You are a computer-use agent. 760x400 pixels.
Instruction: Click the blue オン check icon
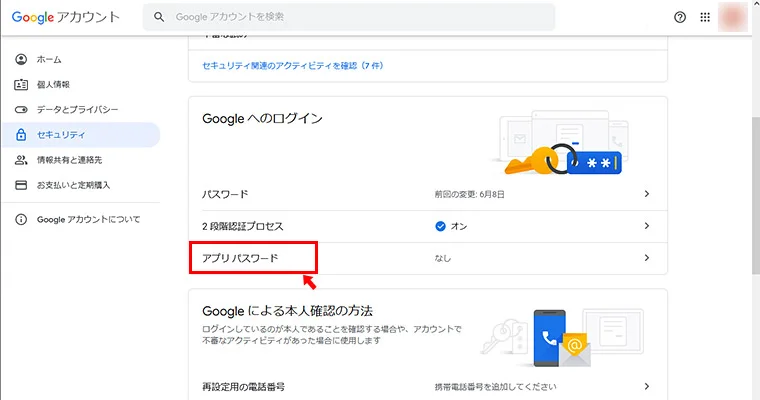440,226
